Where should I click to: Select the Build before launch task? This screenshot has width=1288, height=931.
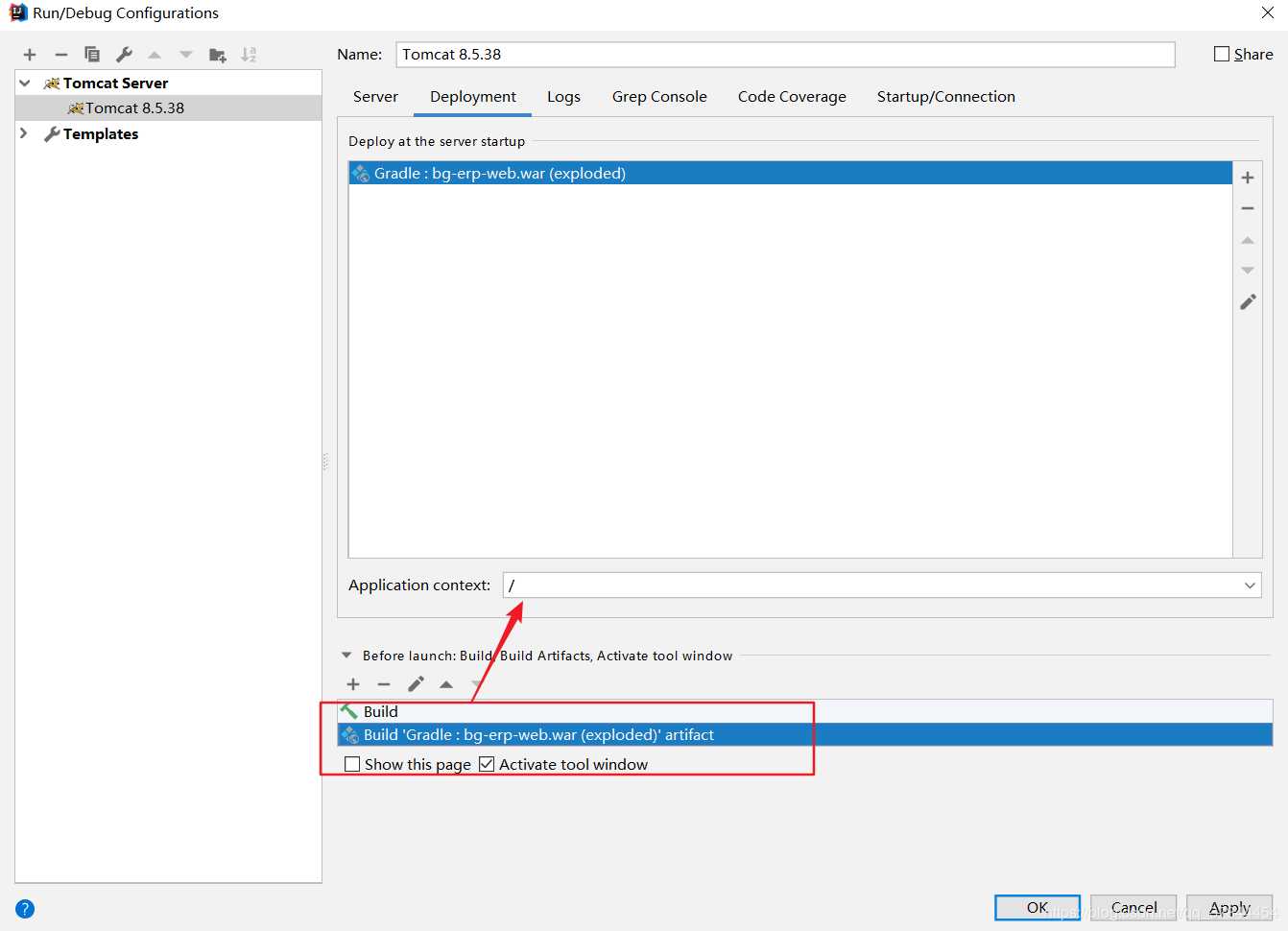(x=805, y=711)
